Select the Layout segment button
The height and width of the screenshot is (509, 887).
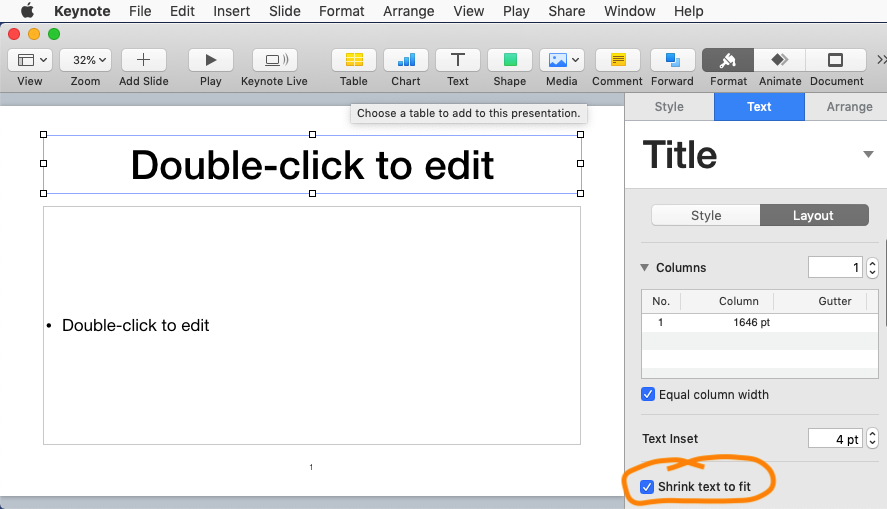[813, 215]
